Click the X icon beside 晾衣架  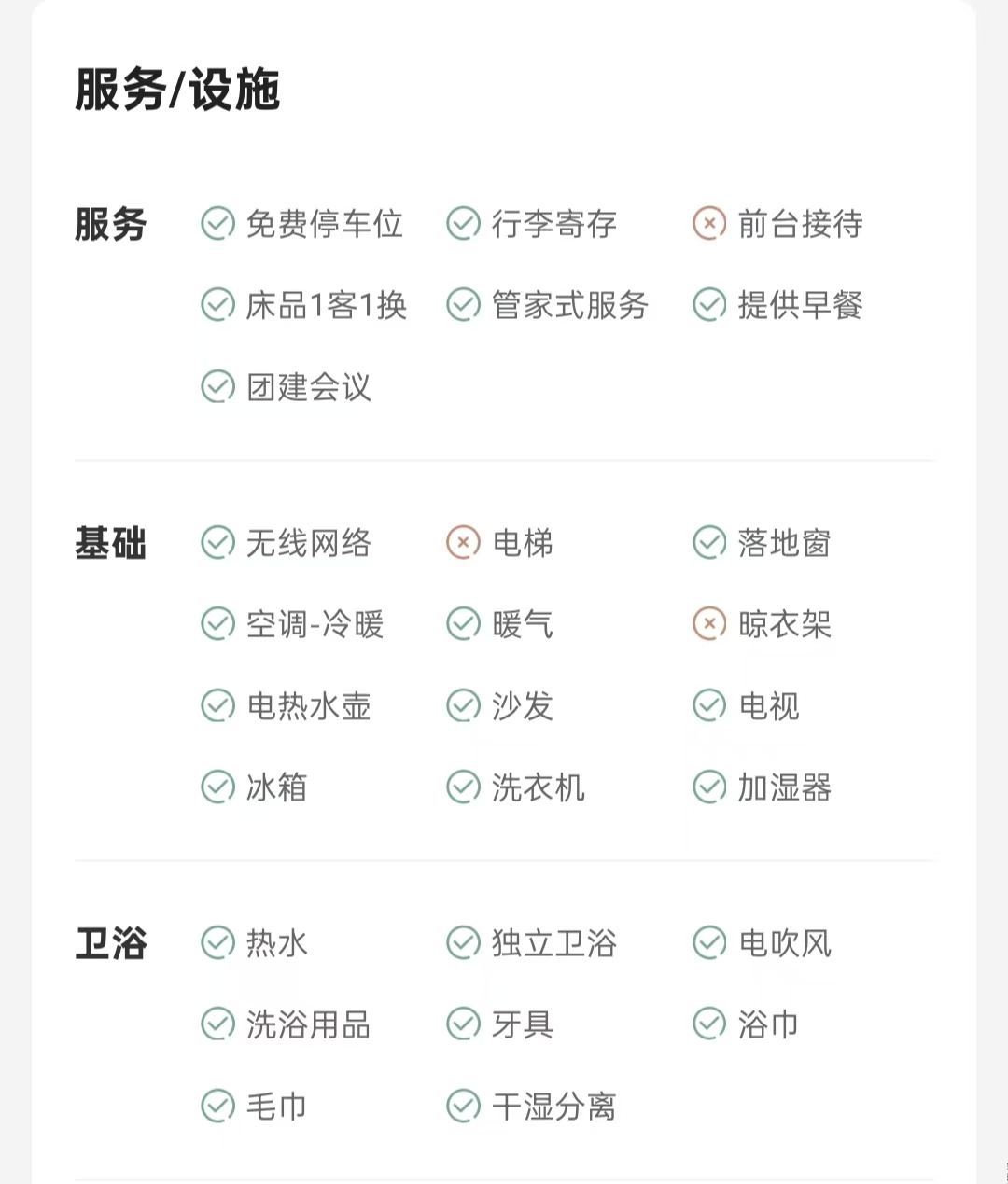[709, 623]
